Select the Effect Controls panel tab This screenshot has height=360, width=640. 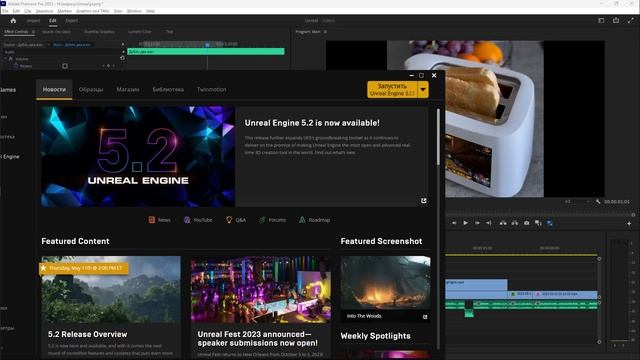[x=16, y=32]
